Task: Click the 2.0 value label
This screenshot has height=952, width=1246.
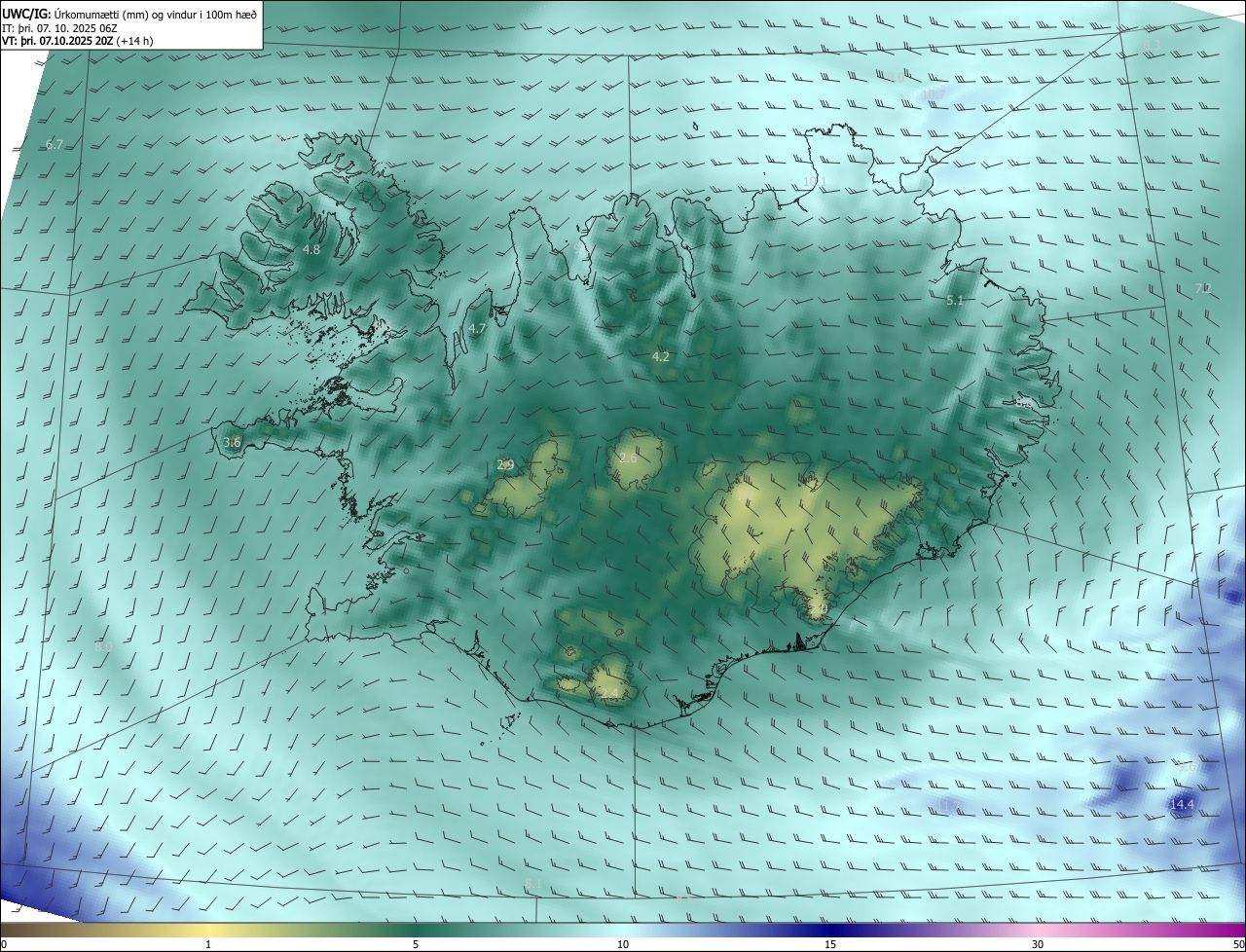Action: pyautogui.click(x=819, y=609)
